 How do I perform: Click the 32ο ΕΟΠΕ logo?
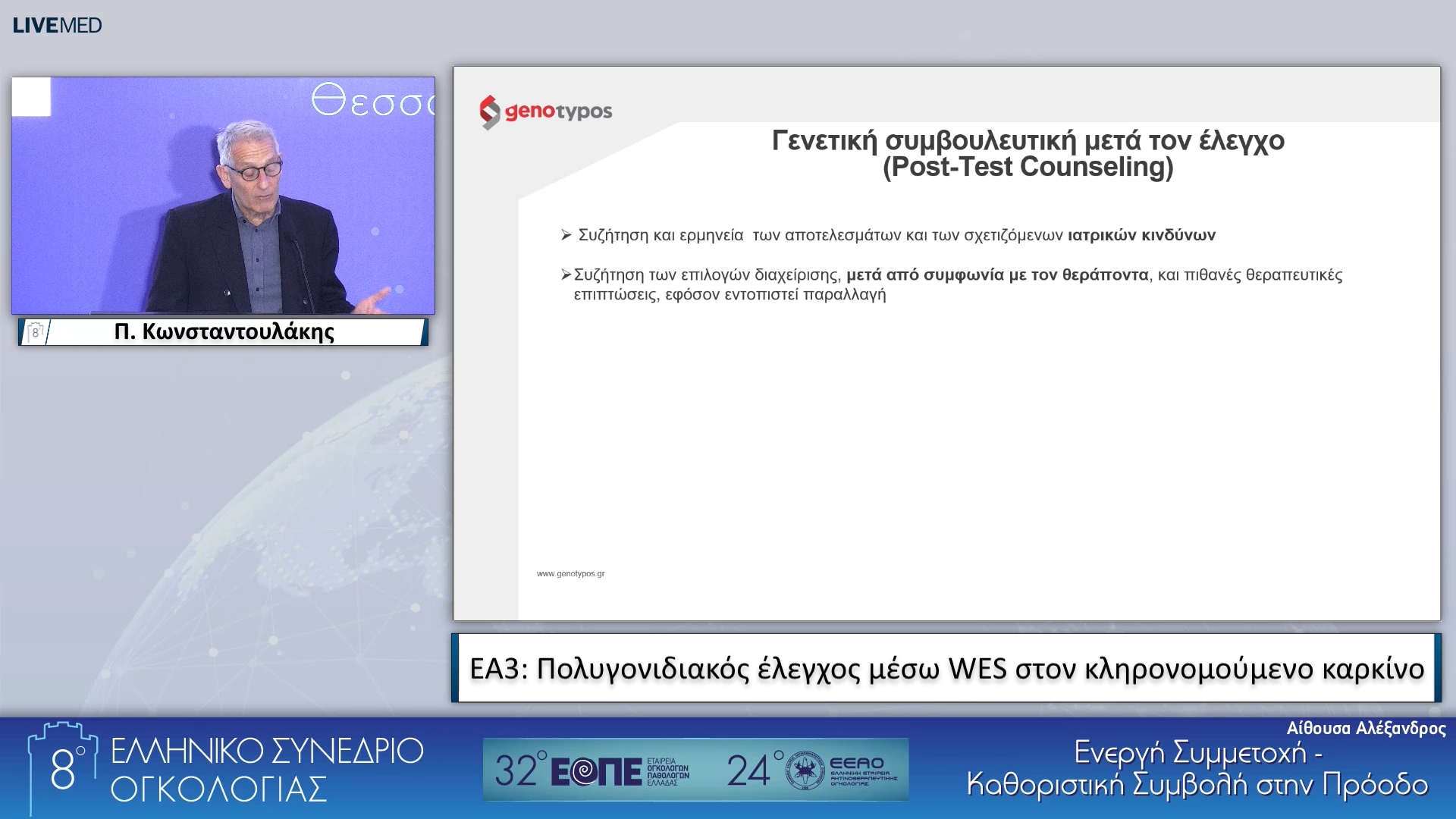coord(592,770)
